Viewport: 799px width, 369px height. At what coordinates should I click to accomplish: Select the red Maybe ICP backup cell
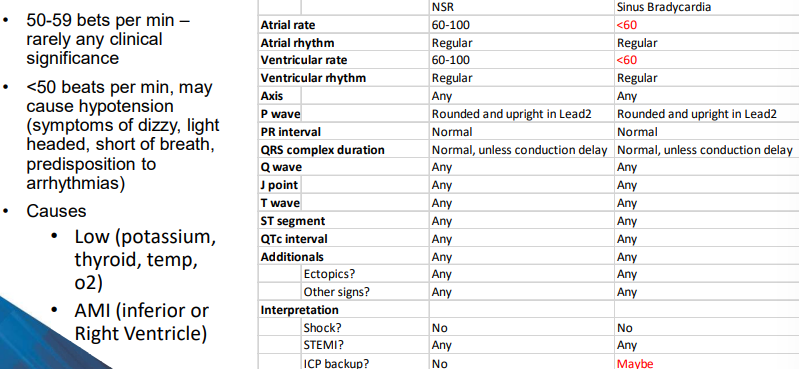pyautogui.click(x=635, y=363)
